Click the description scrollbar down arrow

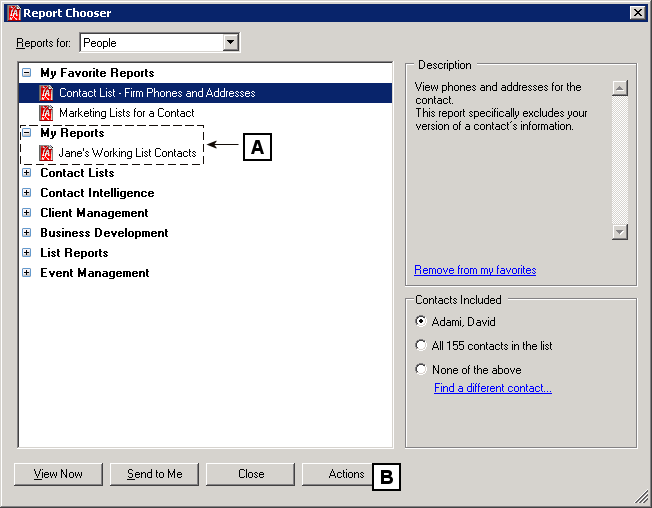620,232
